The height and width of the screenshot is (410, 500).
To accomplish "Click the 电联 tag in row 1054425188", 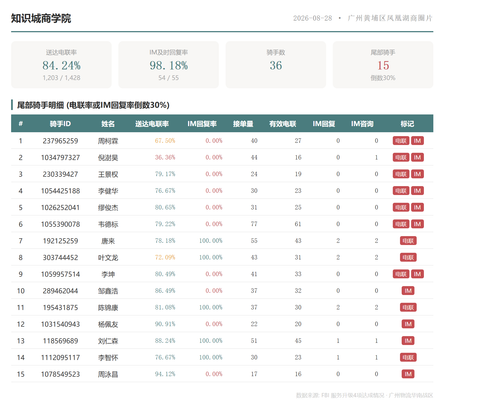I will tap(401, 191).
